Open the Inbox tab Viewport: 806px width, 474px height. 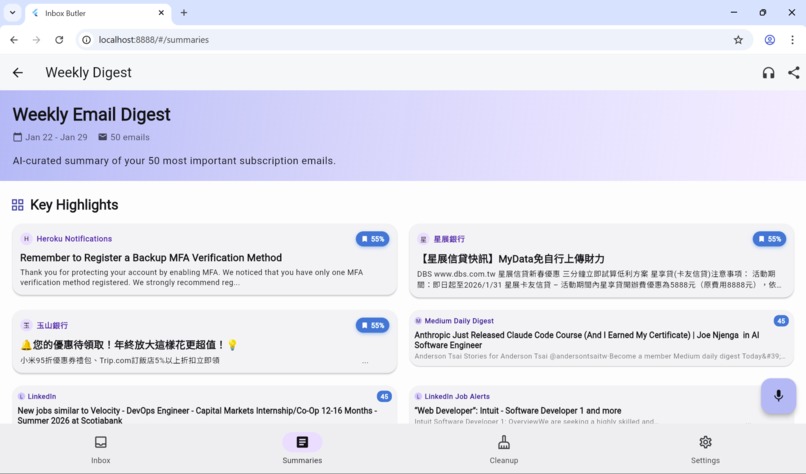[x=101, y=449]
